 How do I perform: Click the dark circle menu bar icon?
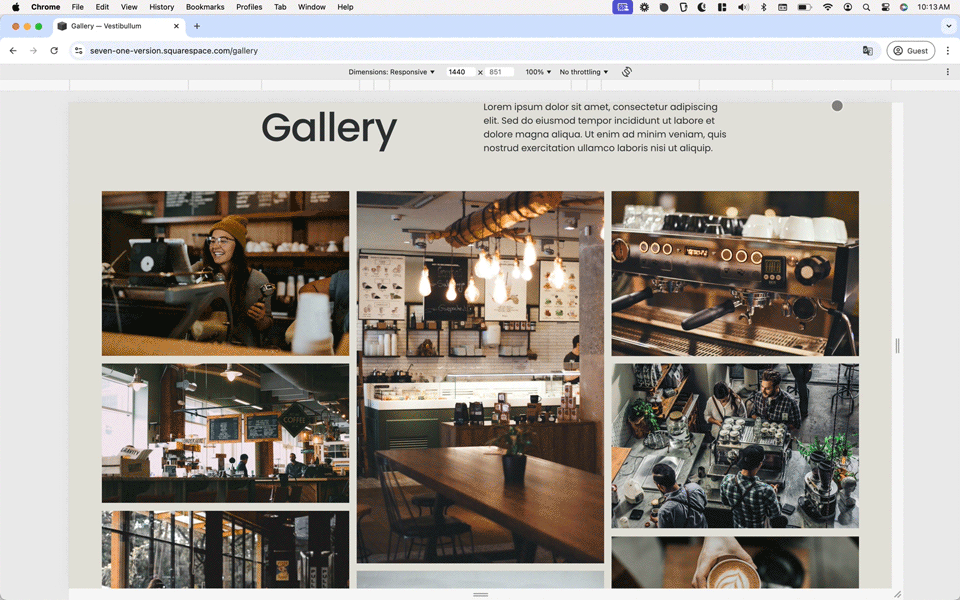[x=664, y=7]
